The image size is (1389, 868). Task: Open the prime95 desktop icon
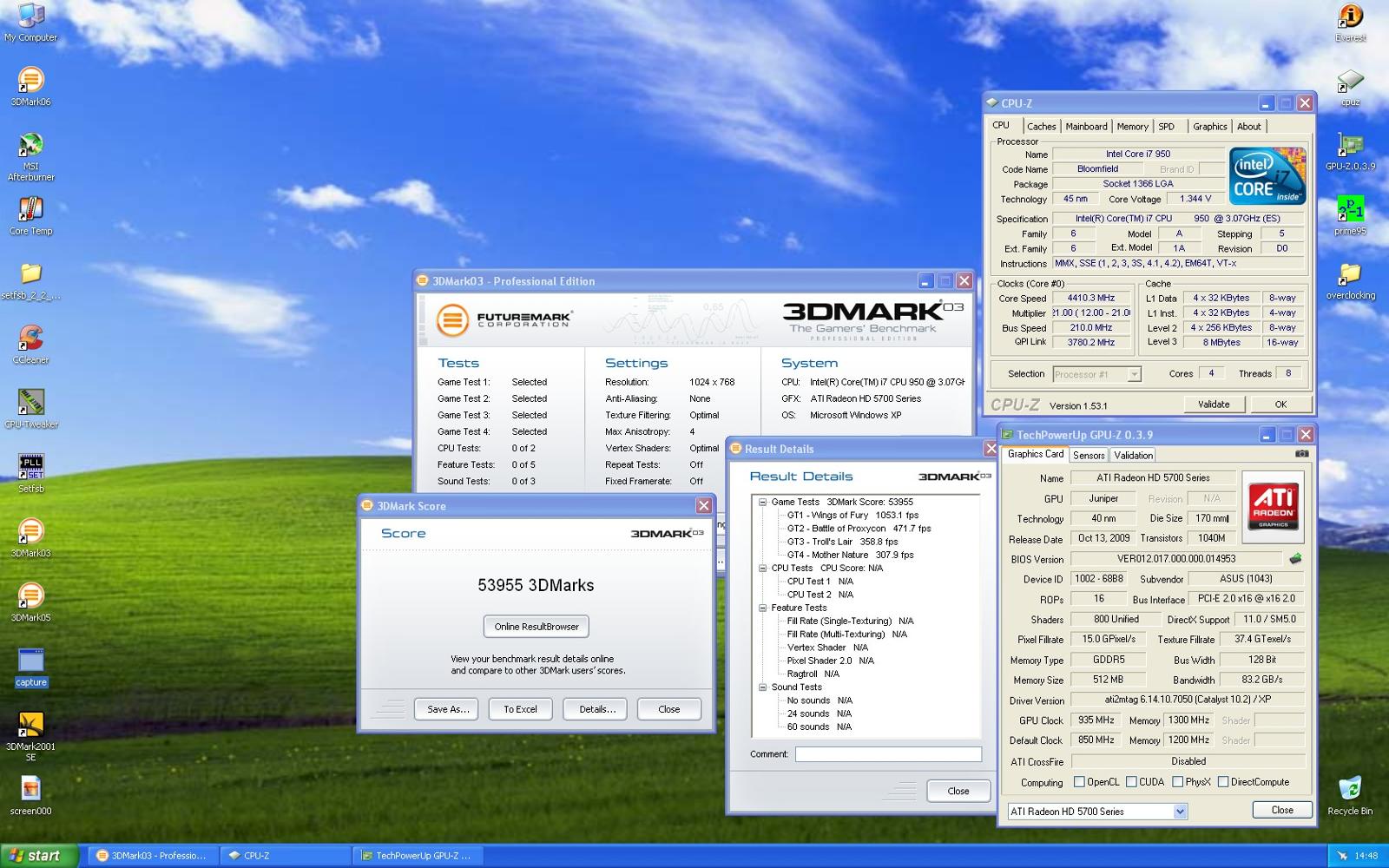pos(1350,215)
